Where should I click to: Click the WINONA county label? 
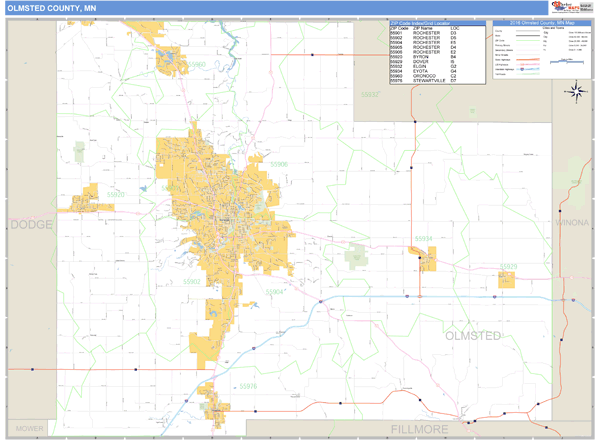tap(572, 222)
